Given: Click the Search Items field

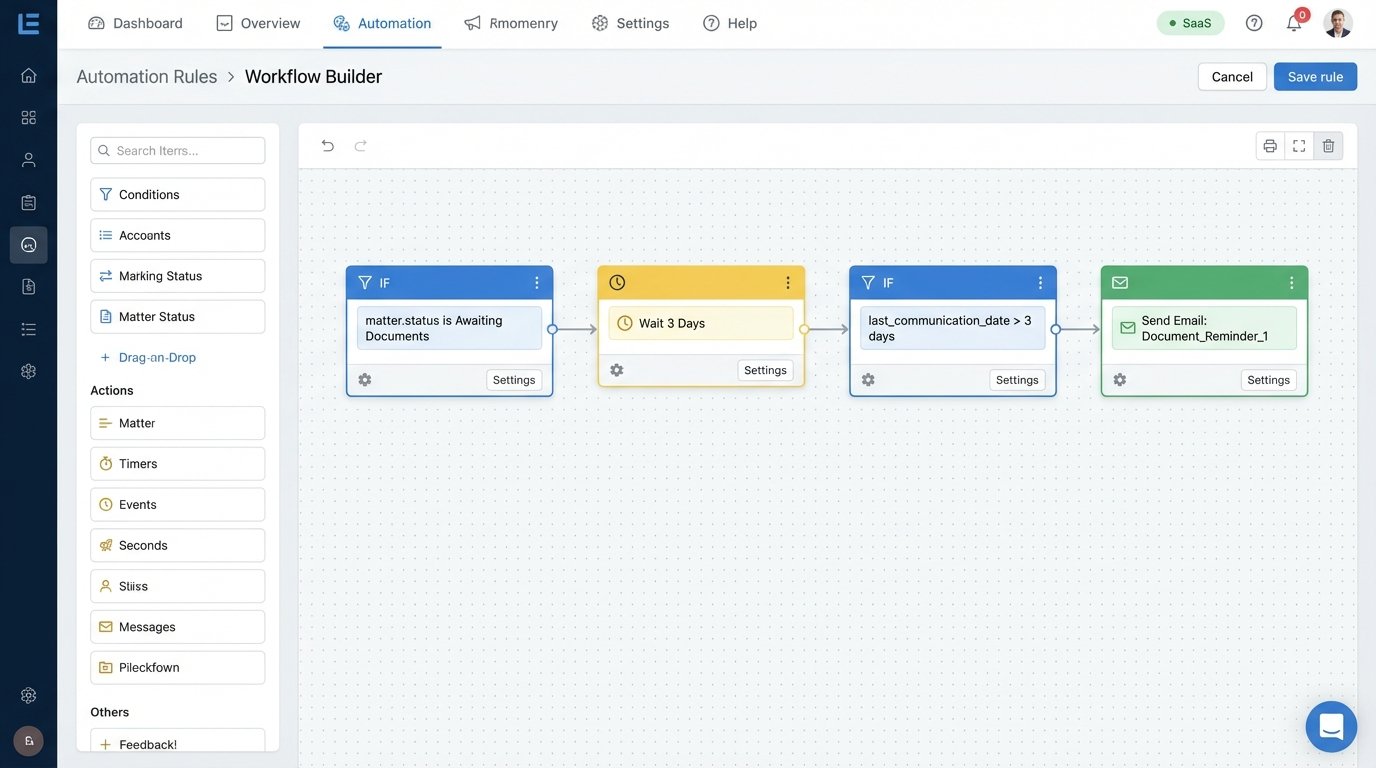Looking at the screenshot, I should (x=177, y=148).
